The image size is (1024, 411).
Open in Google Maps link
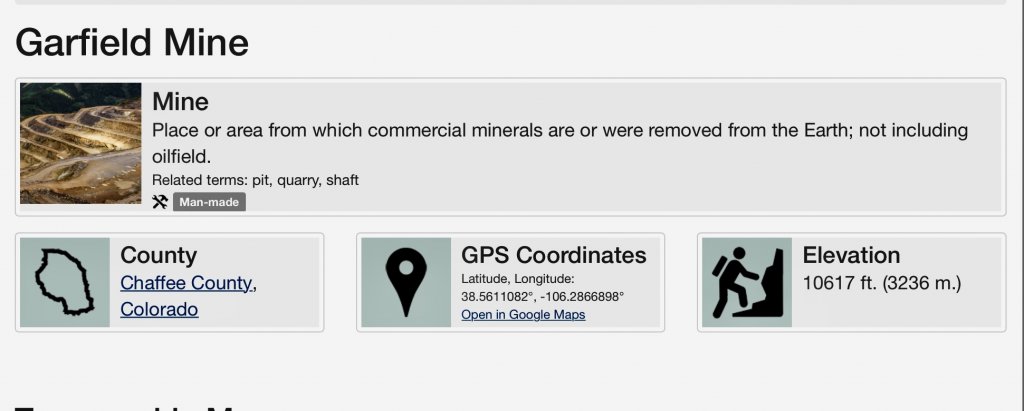pos(523,315)
